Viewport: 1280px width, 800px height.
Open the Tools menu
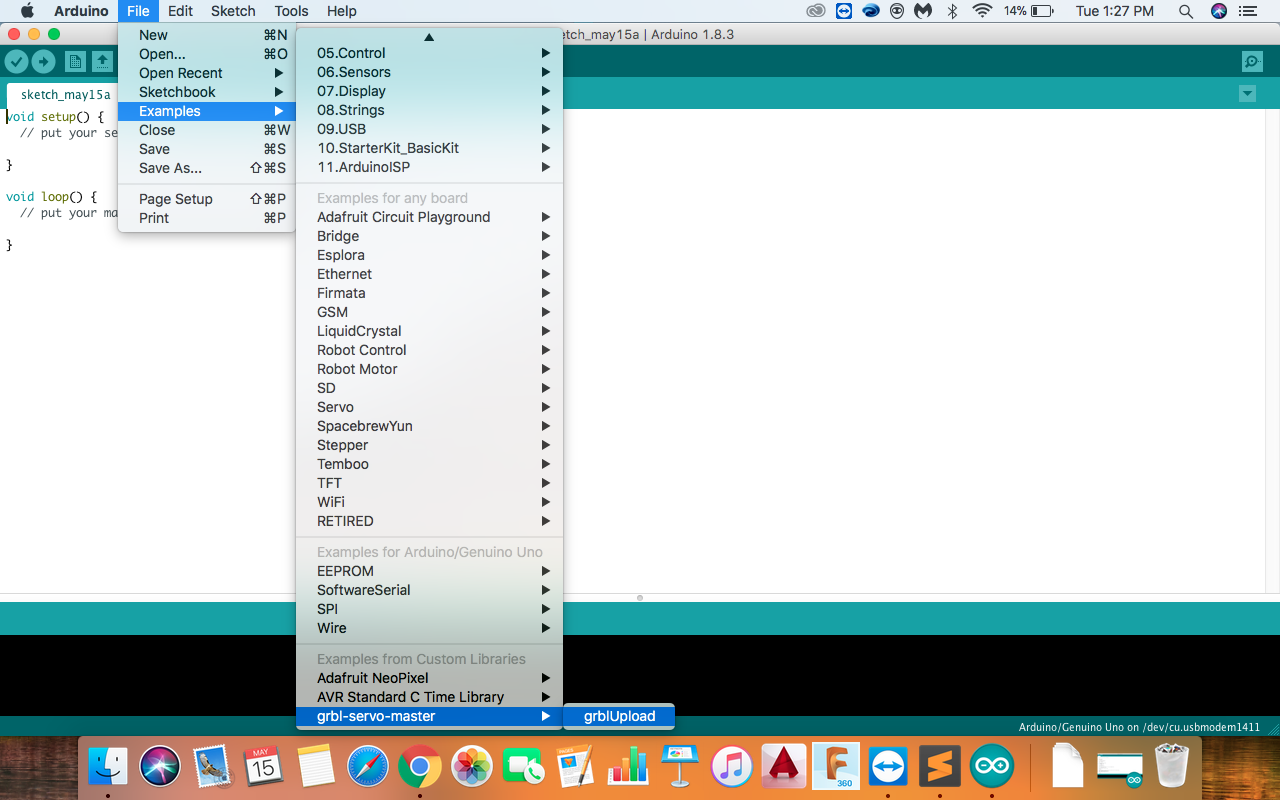click(291, 11)
